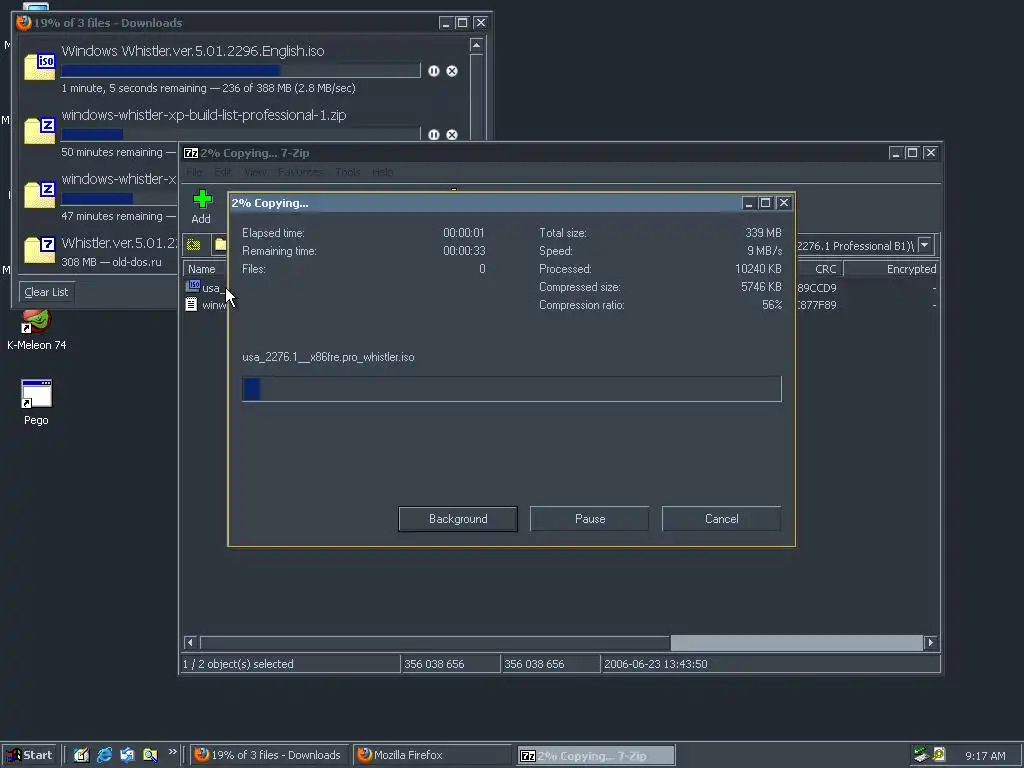1024x768 pixels.
Task: Sort by the CRC column header
Action: (x=820, y=269)
